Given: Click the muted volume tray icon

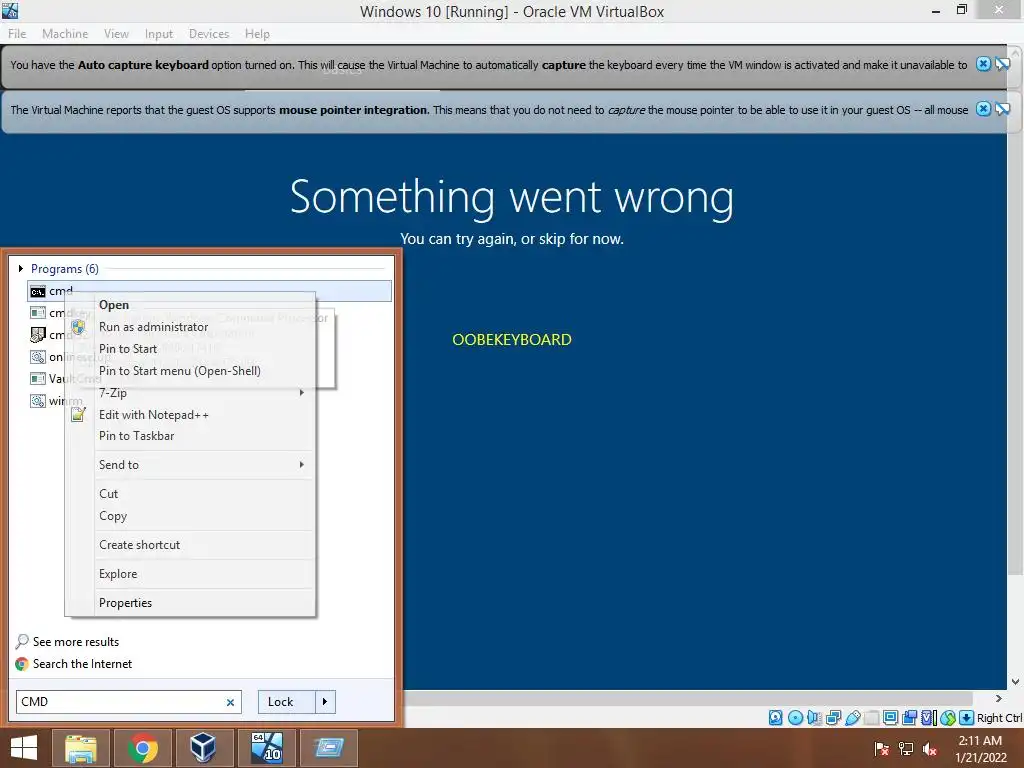Looking at the screenshot, I should tap(930, 749).
